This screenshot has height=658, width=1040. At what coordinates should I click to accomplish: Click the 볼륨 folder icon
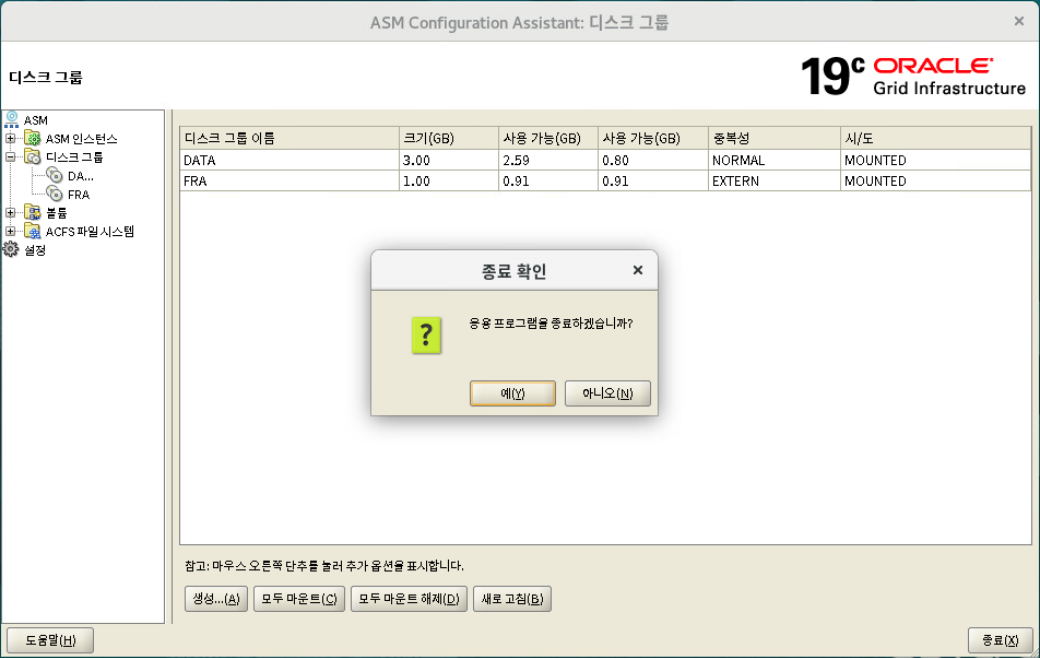[32, 212]
